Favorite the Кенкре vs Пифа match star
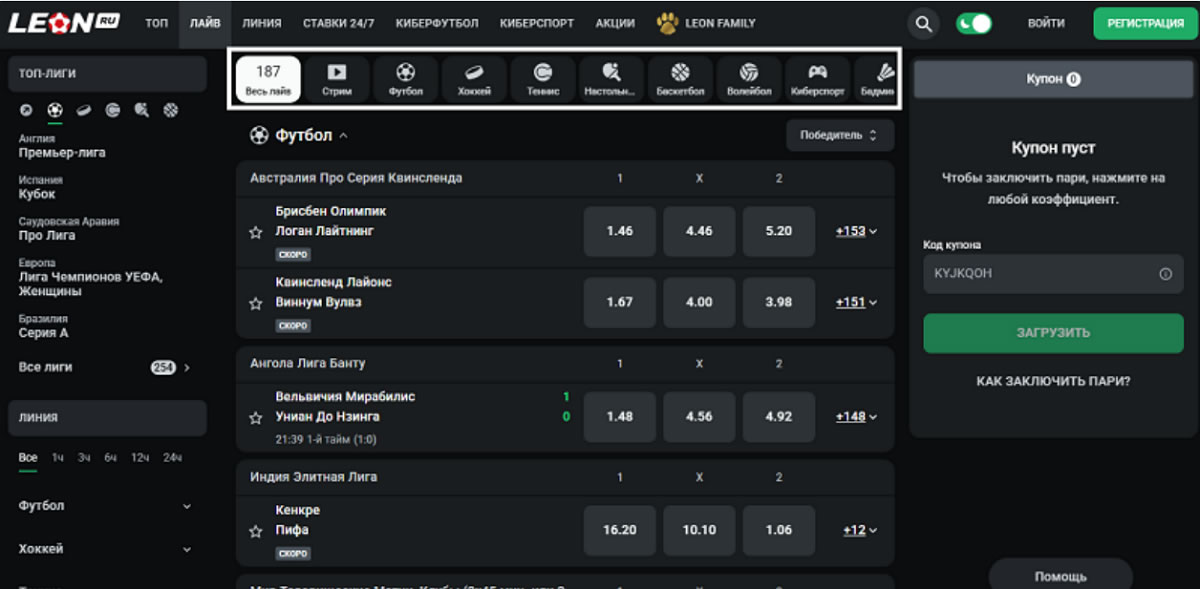This screenshot has height=589, width=1200. [255, 531]
